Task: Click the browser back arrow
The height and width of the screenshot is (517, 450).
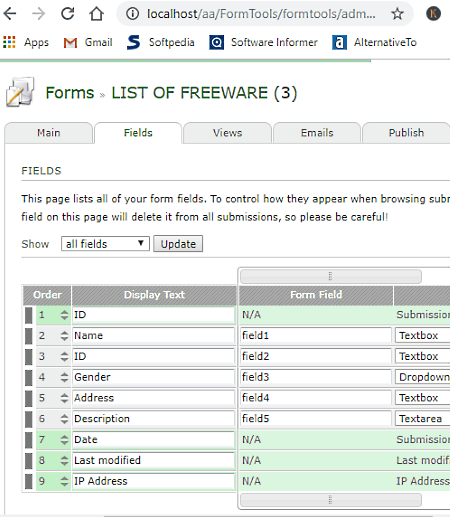Action: tap(10, 14)
